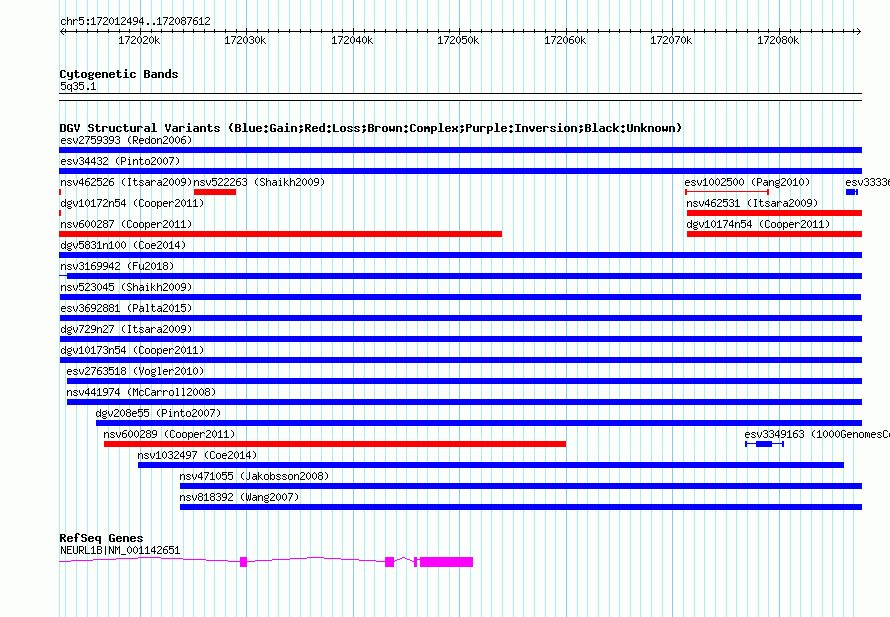Click the esv2759393 (Redon2006) variant label
890x617 pixels.
(x=126, y=140)
